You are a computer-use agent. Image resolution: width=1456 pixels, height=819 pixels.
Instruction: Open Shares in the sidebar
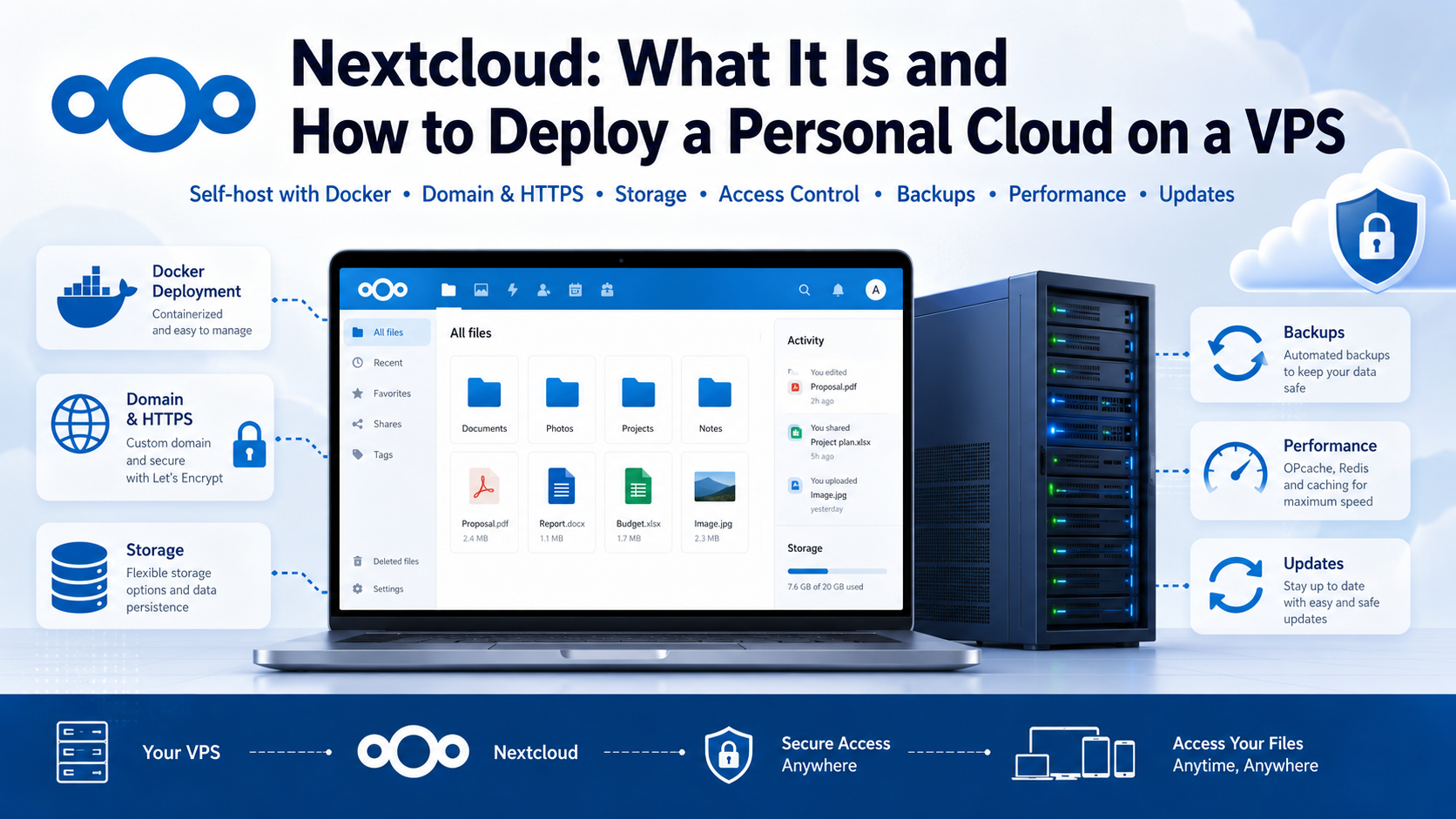click(388, 424)
